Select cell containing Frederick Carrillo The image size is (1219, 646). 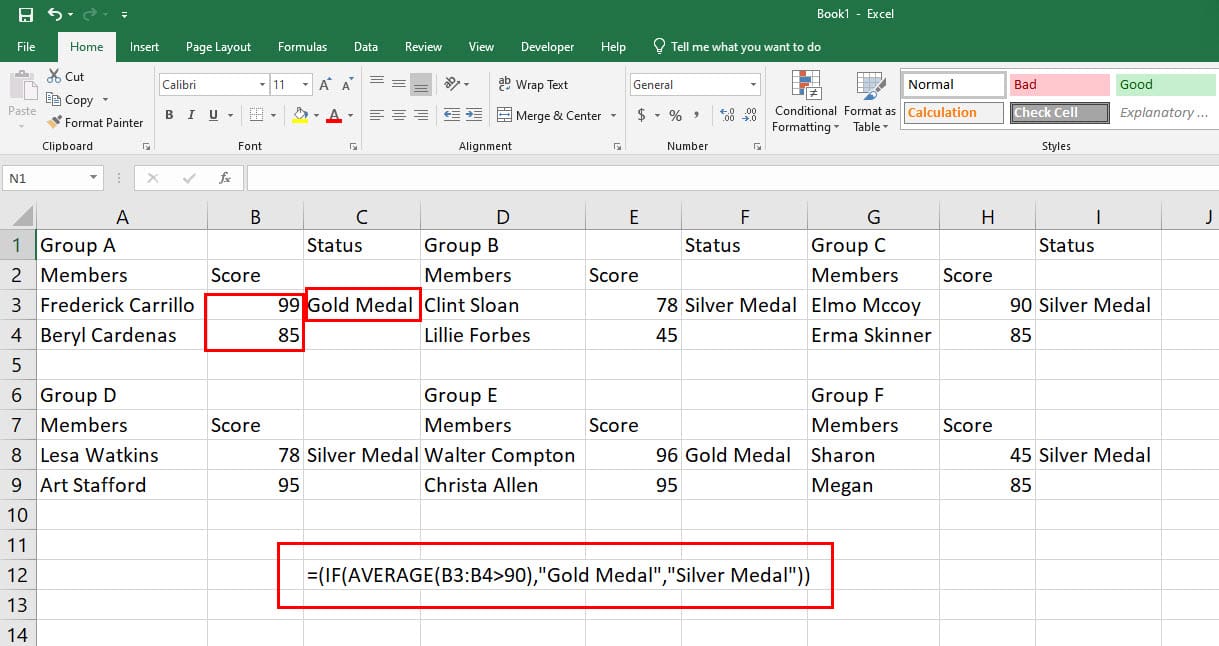pos(122,305)
